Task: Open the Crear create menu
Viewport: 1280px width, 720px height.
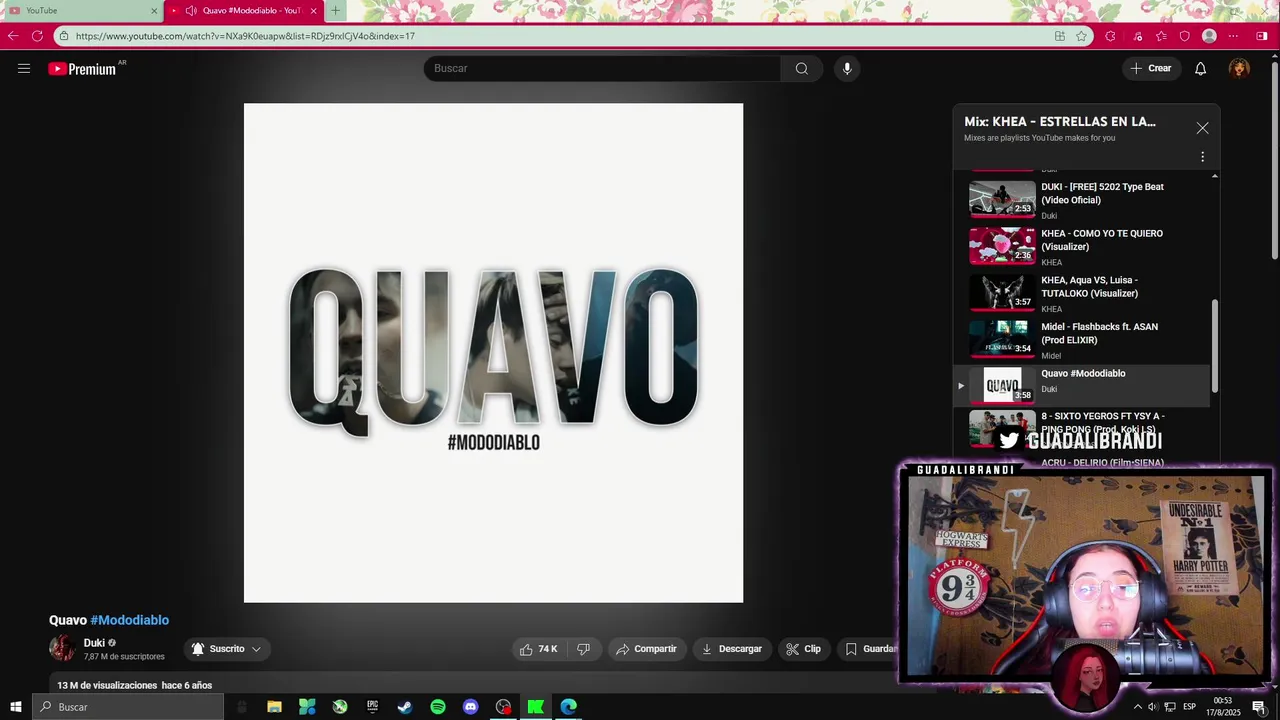Action: (1150, 68)
